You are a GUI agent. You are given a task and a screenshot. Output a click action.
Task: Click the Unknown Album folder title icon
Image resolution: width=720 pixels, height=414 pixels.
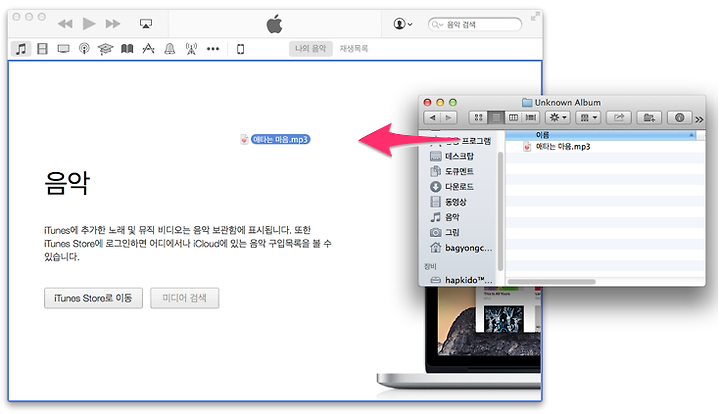click(527, 102)
